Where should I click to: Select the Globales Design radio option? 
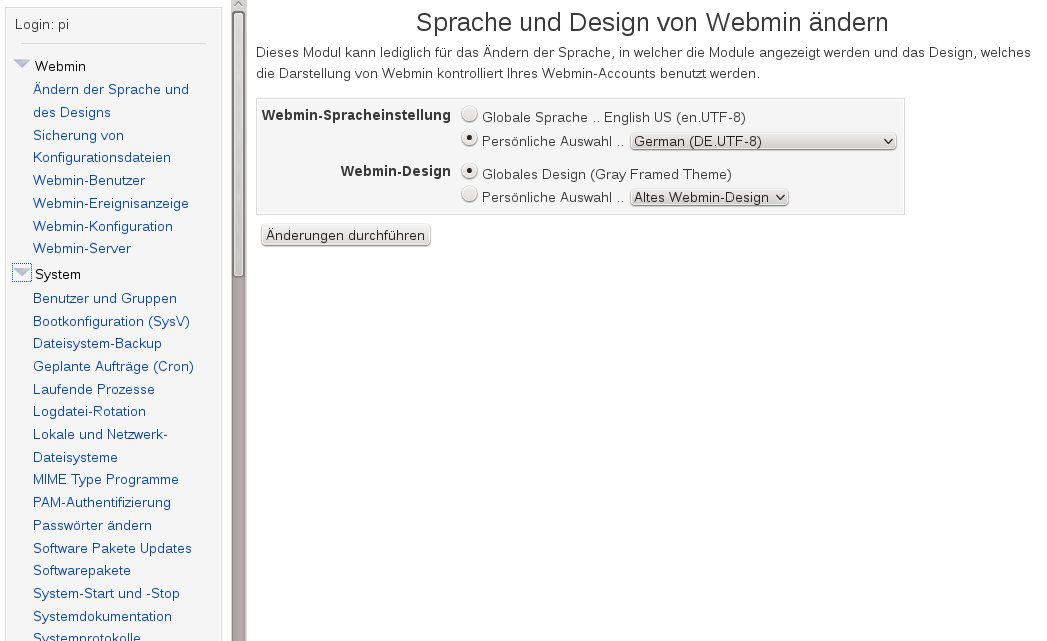[x=469, y=172]
